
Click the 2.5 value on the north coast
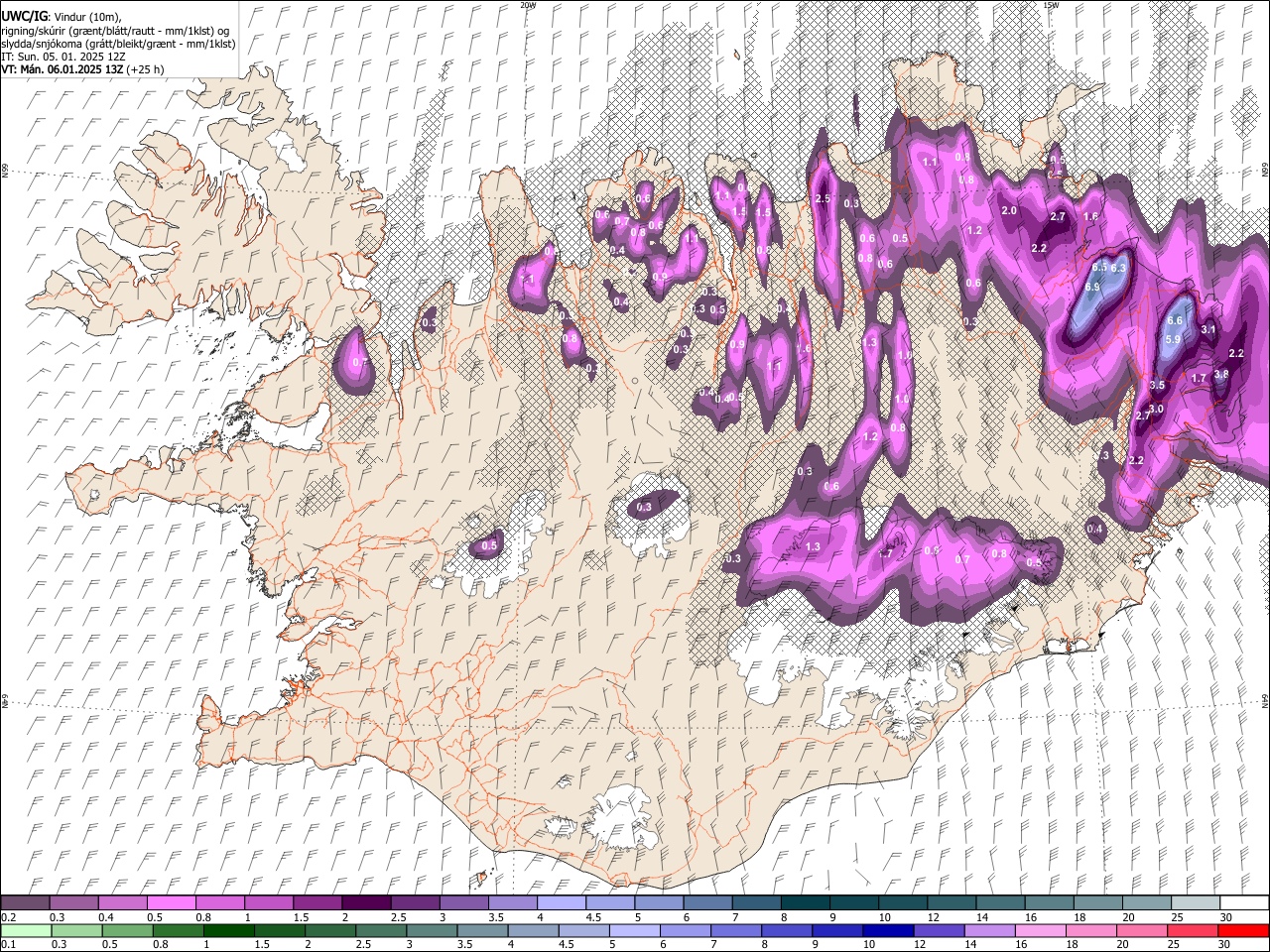tap(823, 198)
